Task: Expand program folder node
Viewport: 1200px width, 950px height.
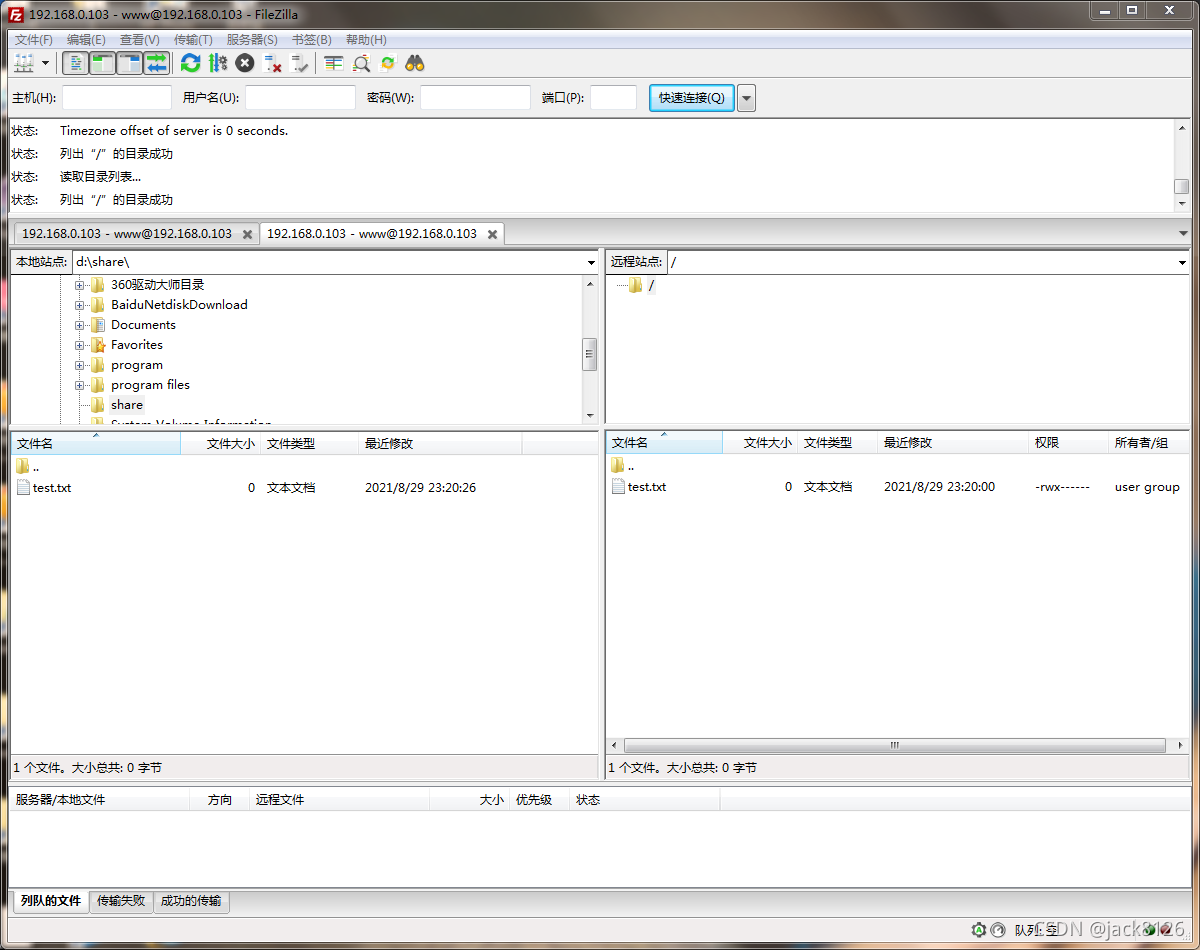Action: point(80,365)
